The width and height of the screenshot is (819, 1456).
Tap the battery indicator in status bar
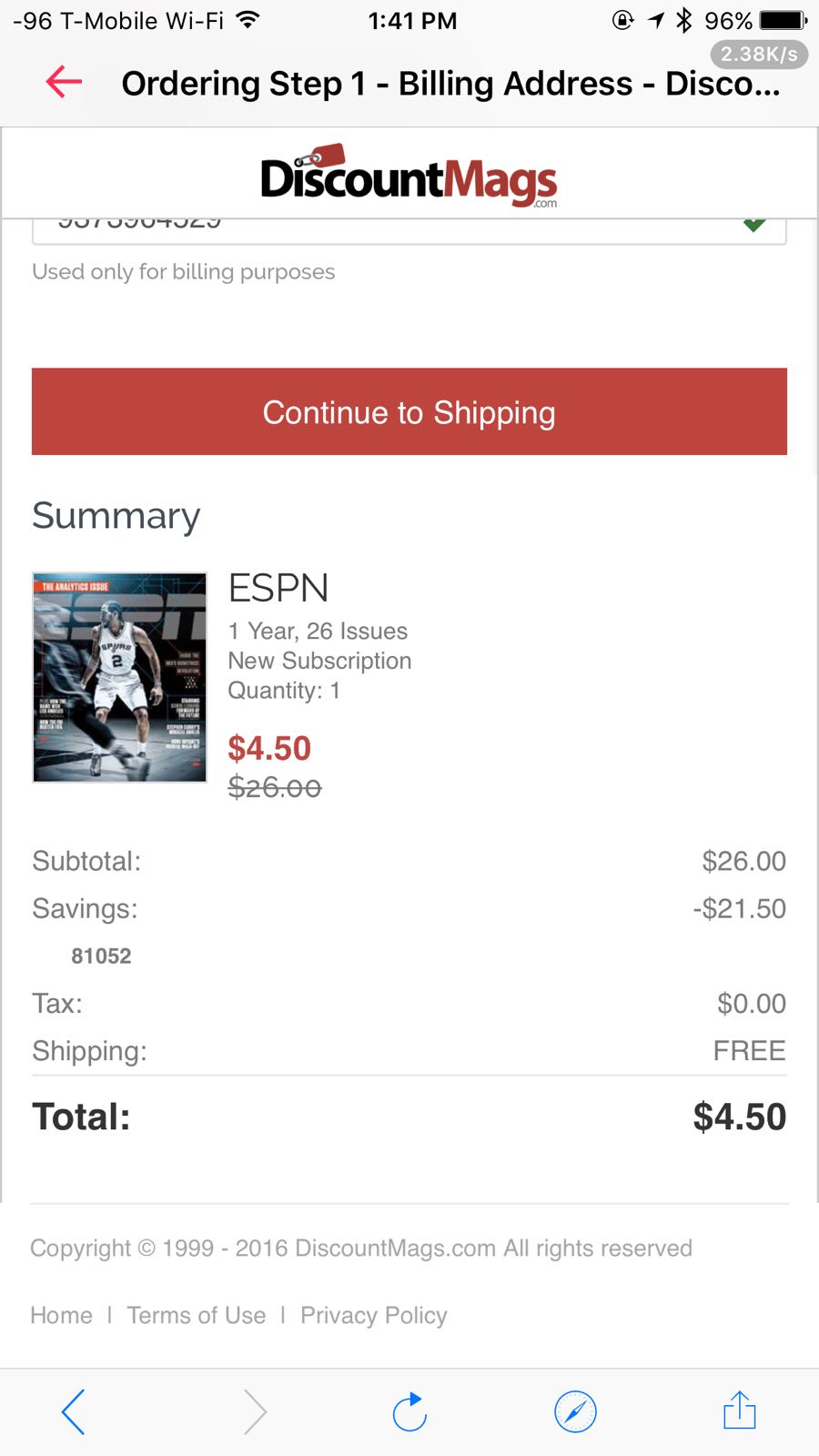click(x=783, y=20)
